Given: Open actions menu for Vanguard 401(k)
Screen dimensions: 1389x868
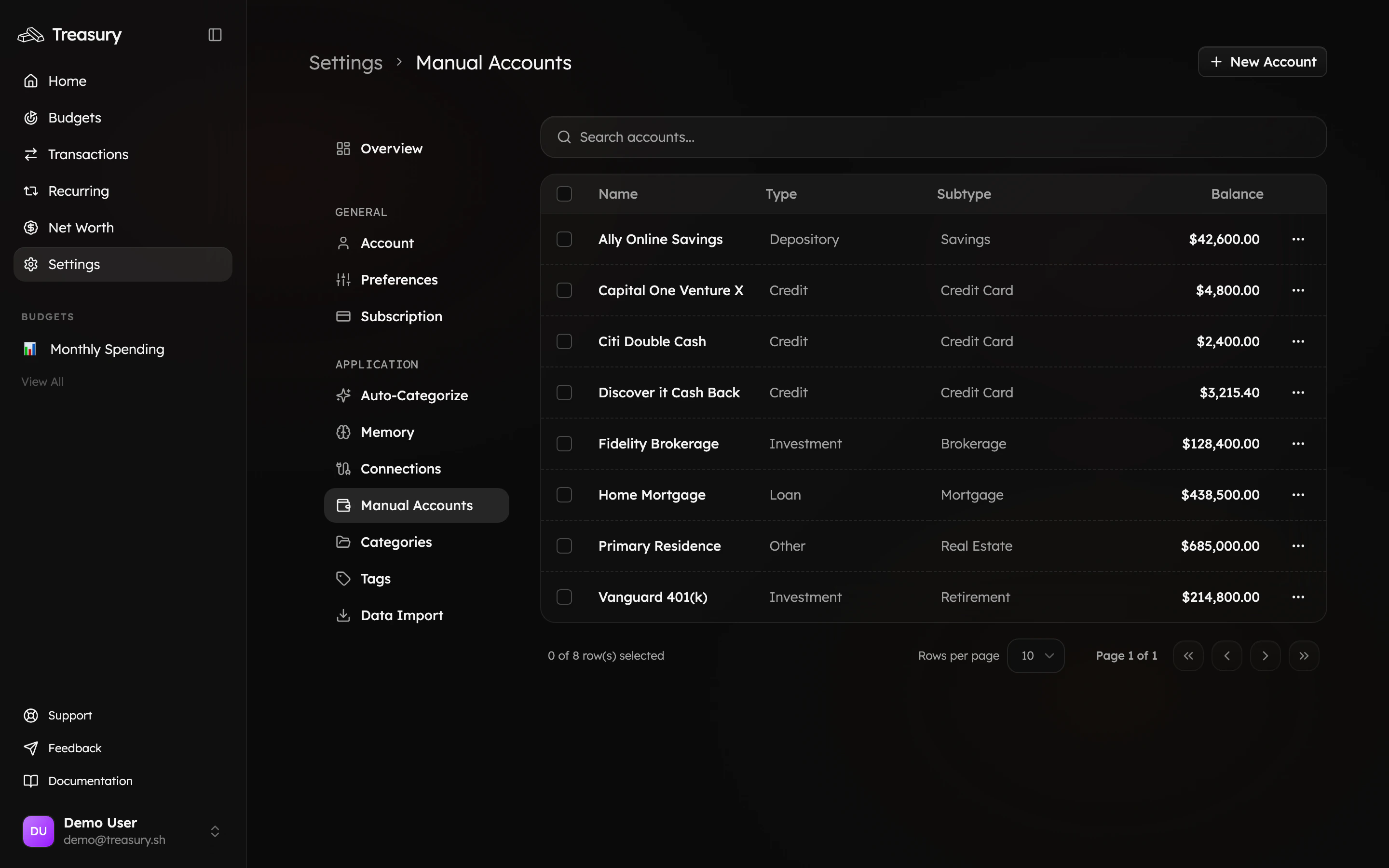Looking at the screenshot, I should point(1298,597).
